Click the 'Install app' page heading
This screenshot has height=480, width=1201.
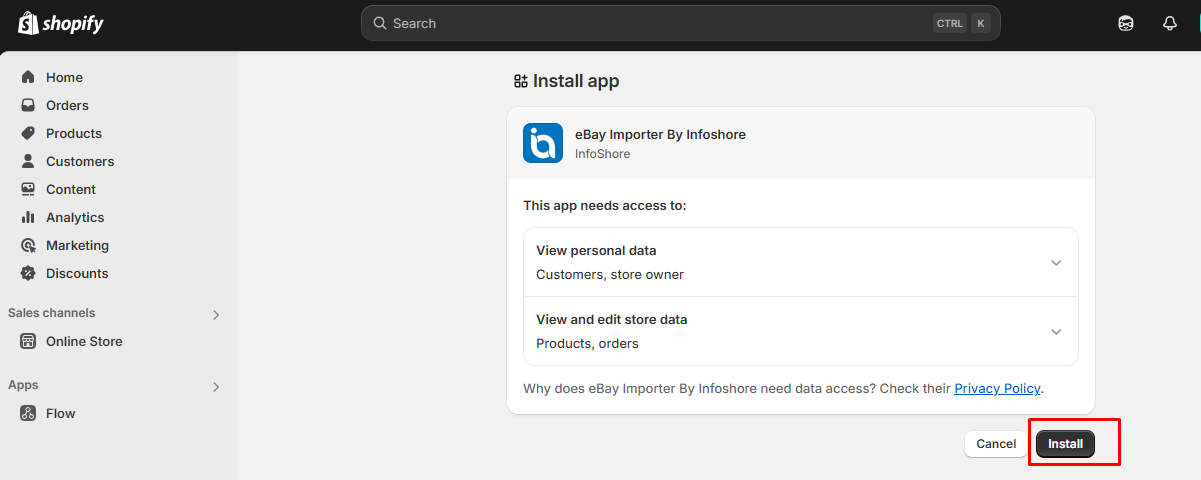[576, 81]
